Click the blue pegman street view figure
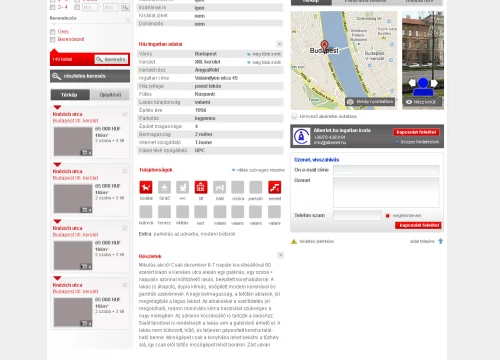Image resolution: width=500 pixels, height=360 pixels. pyautogui.click(x=423, y=87)
